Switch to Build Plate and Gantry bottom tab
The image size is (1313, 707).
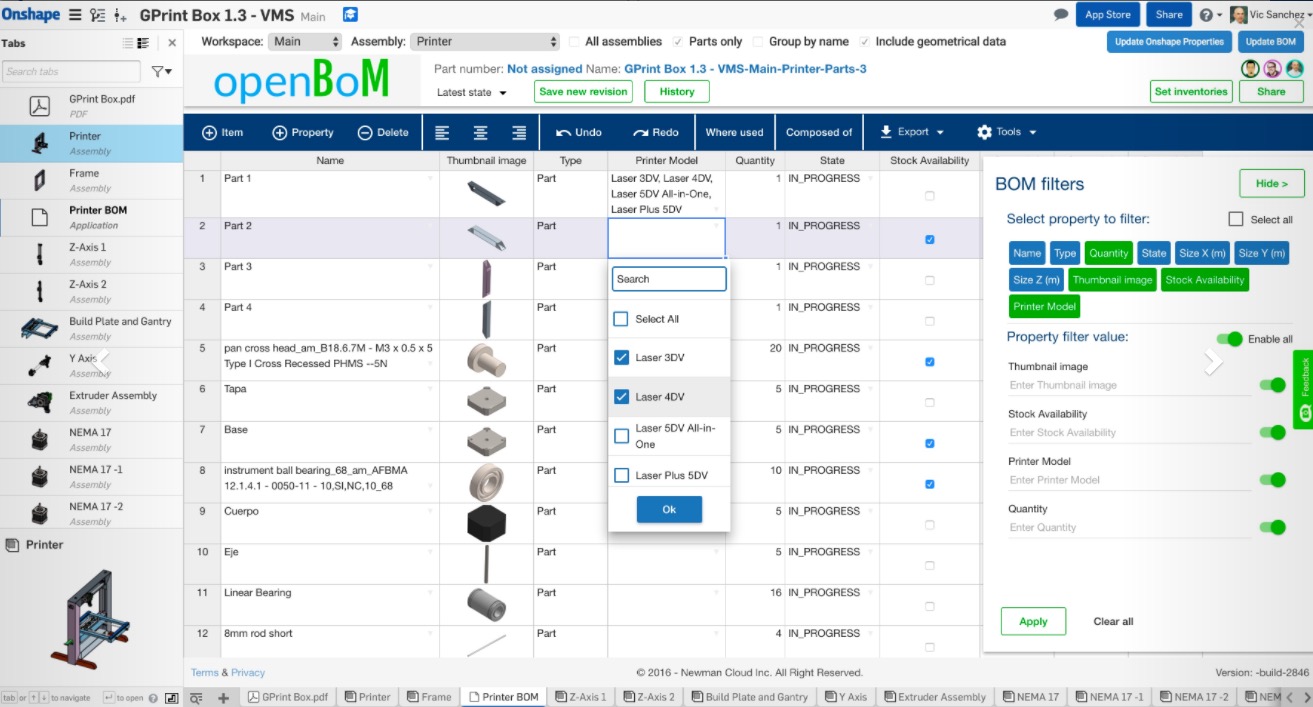748,697
